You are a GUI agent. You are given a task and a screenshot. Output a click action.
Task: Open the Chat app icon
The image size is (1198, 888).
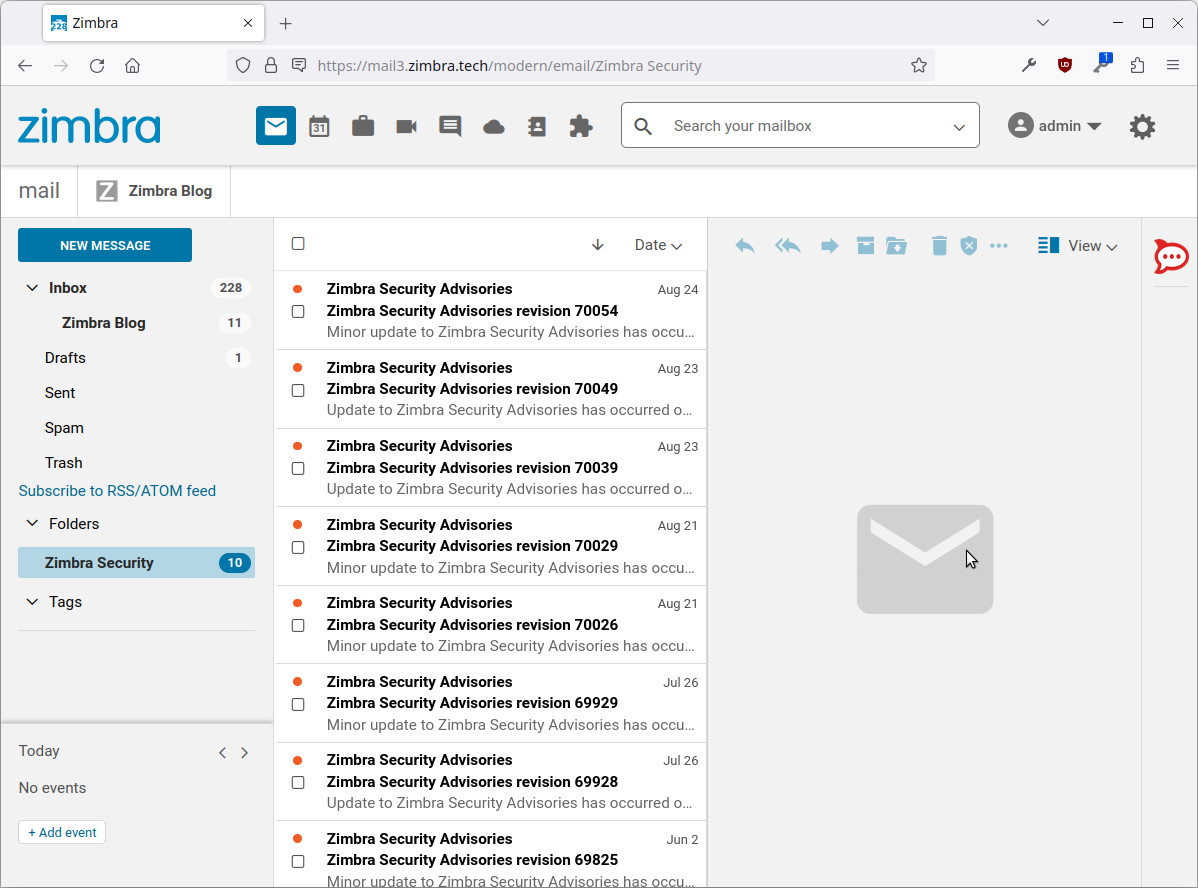click(x=450, y=126)
